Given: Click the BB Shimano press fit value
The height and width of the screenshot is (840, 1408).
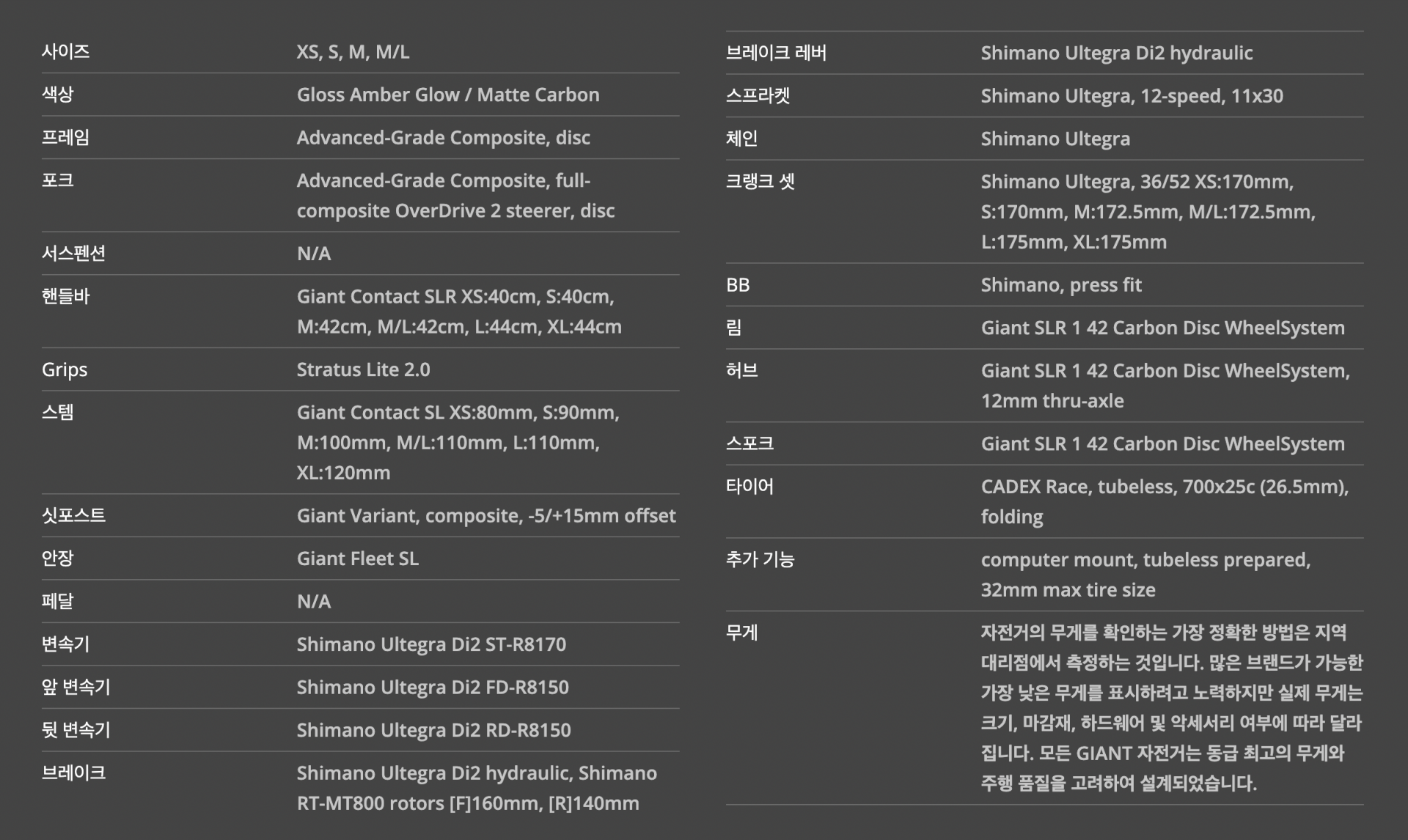Looking at the screenshot, I should (1060, 285).
